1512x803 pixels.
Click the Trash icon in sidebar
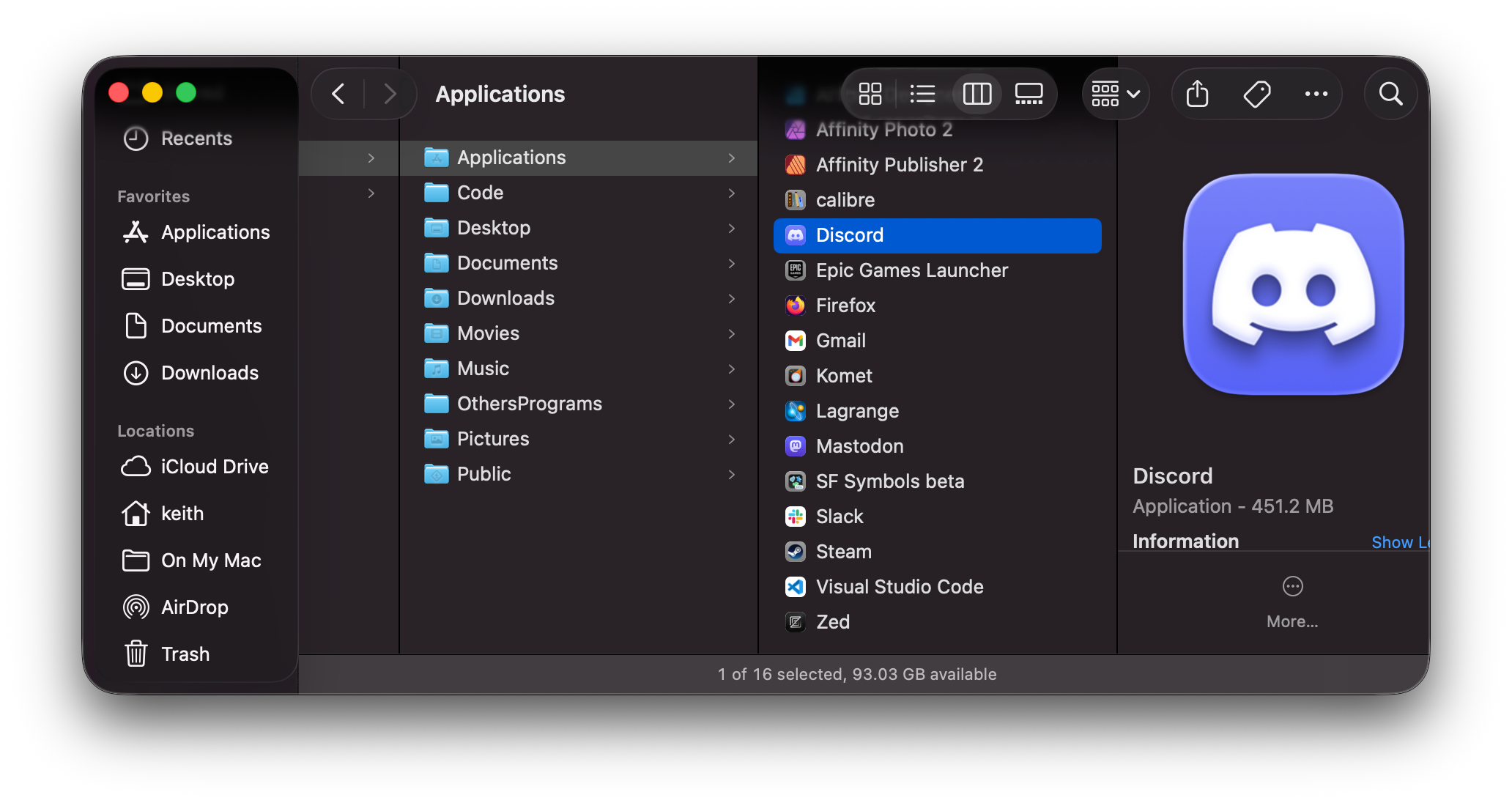136,654
